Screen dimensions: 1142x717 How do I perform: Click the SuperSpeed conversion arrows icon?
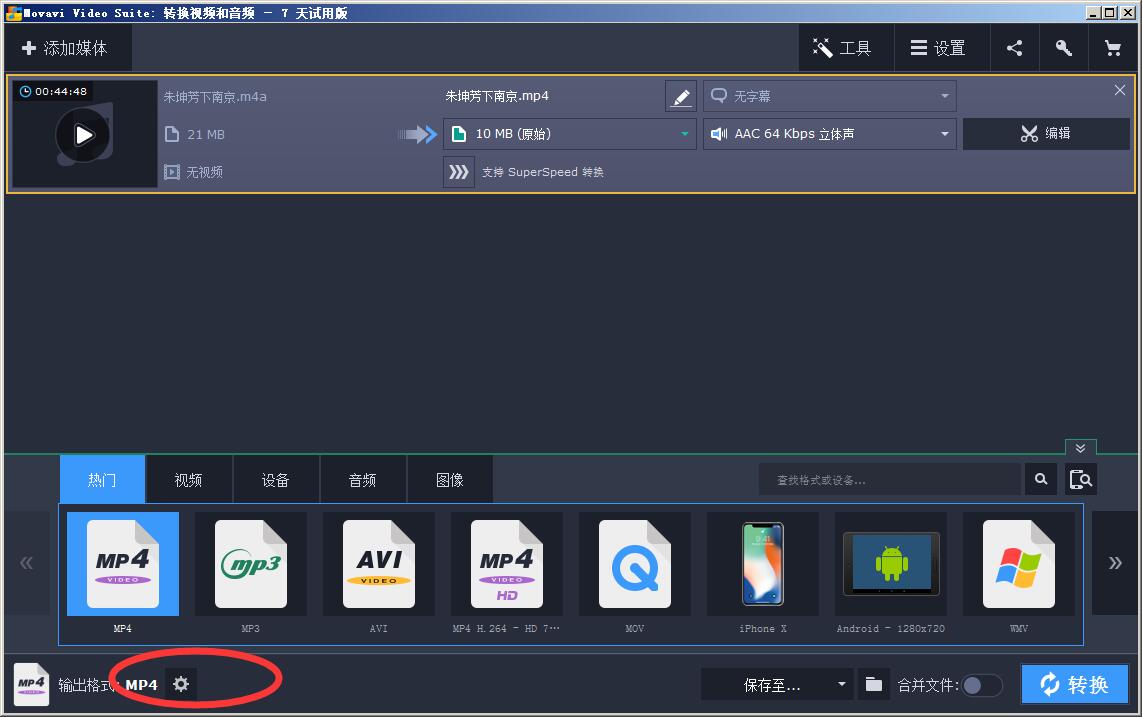tap(459, 172)
